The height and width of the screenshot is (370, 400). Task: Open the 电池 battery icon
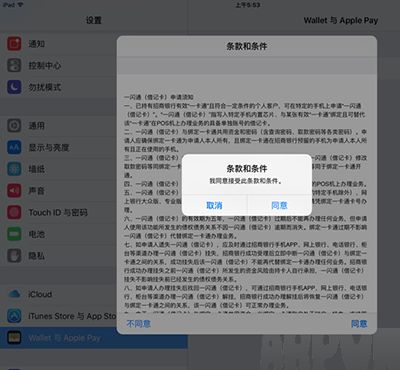[x=14, y=234]
